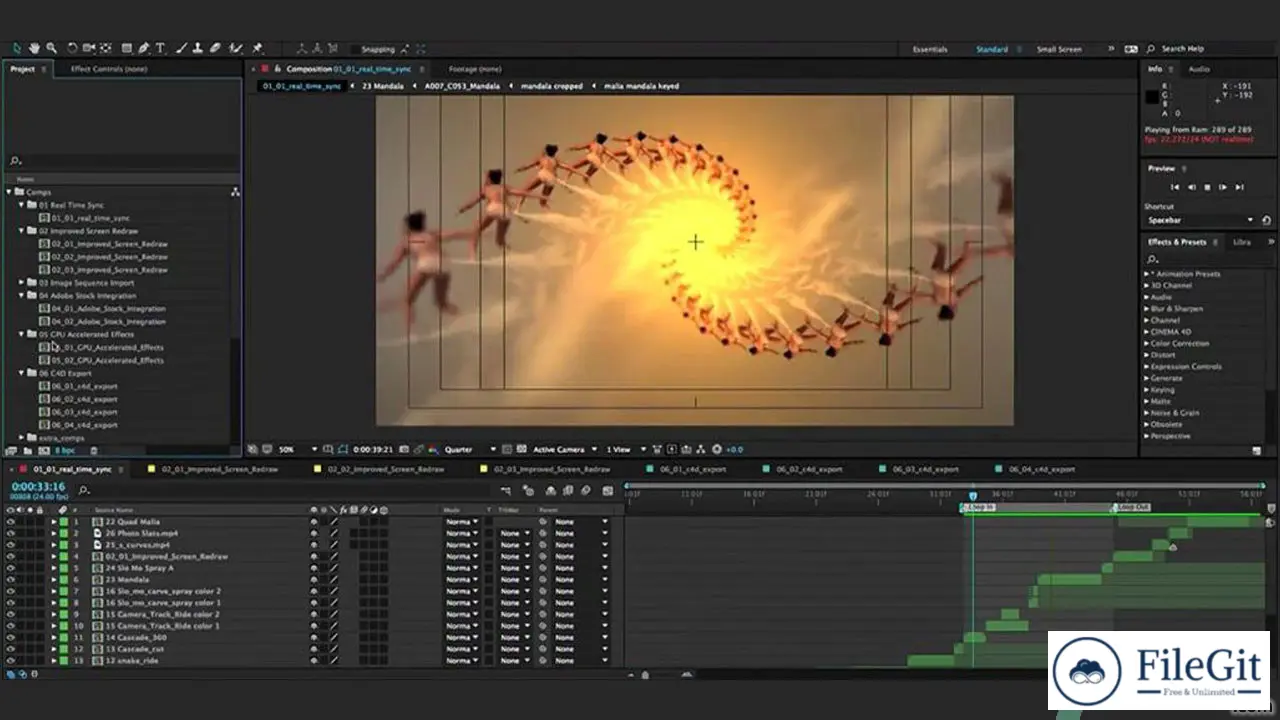Switch to 02_01_Improved_Screen_Redraw timeline tab
Image resolution: width=1280 pixels, height=720 pixels.
coord(220,469)
